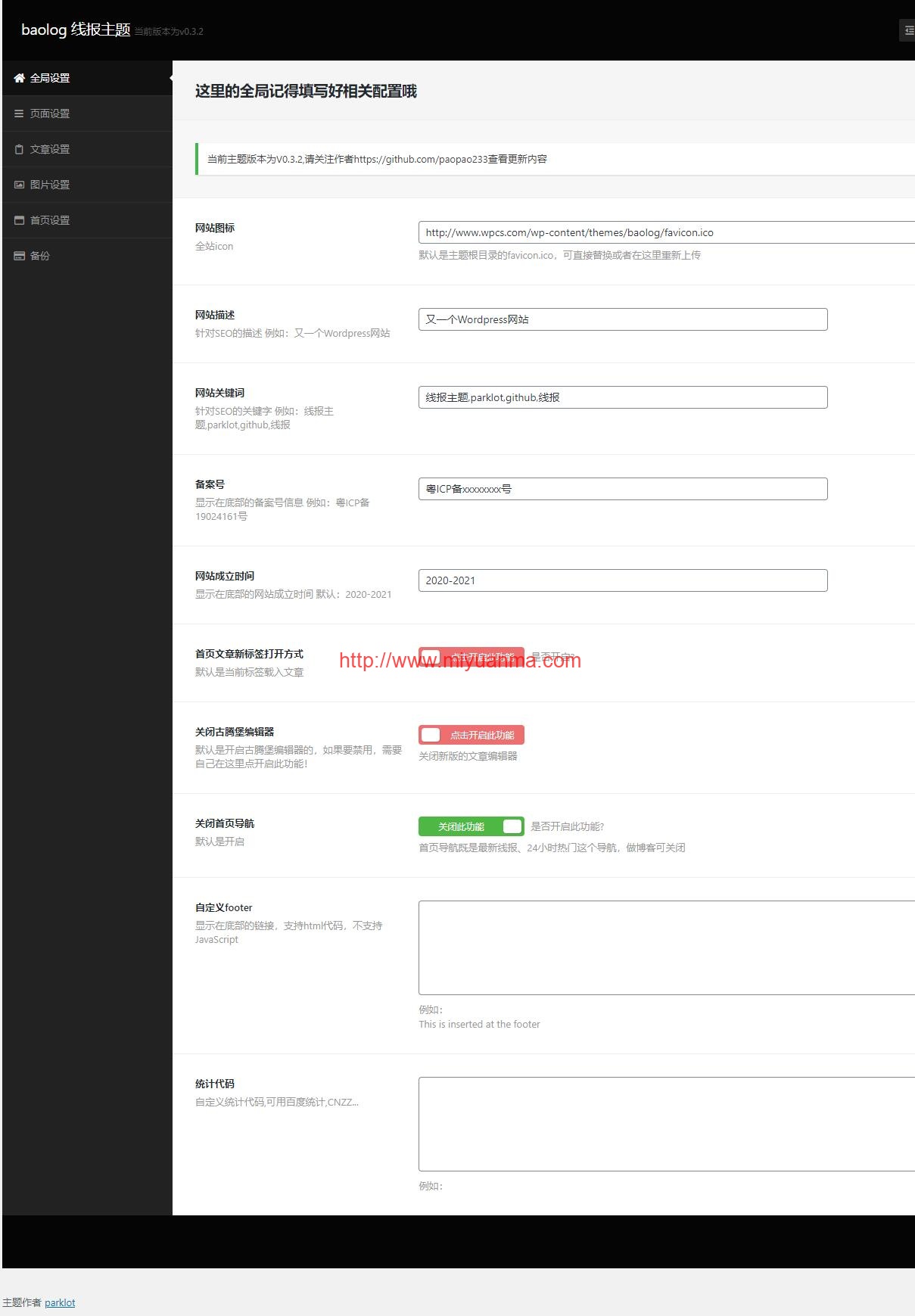Focus the 网站描述 text field
The height and width of the screenshot is (1316, 915).
coord(623,319)
